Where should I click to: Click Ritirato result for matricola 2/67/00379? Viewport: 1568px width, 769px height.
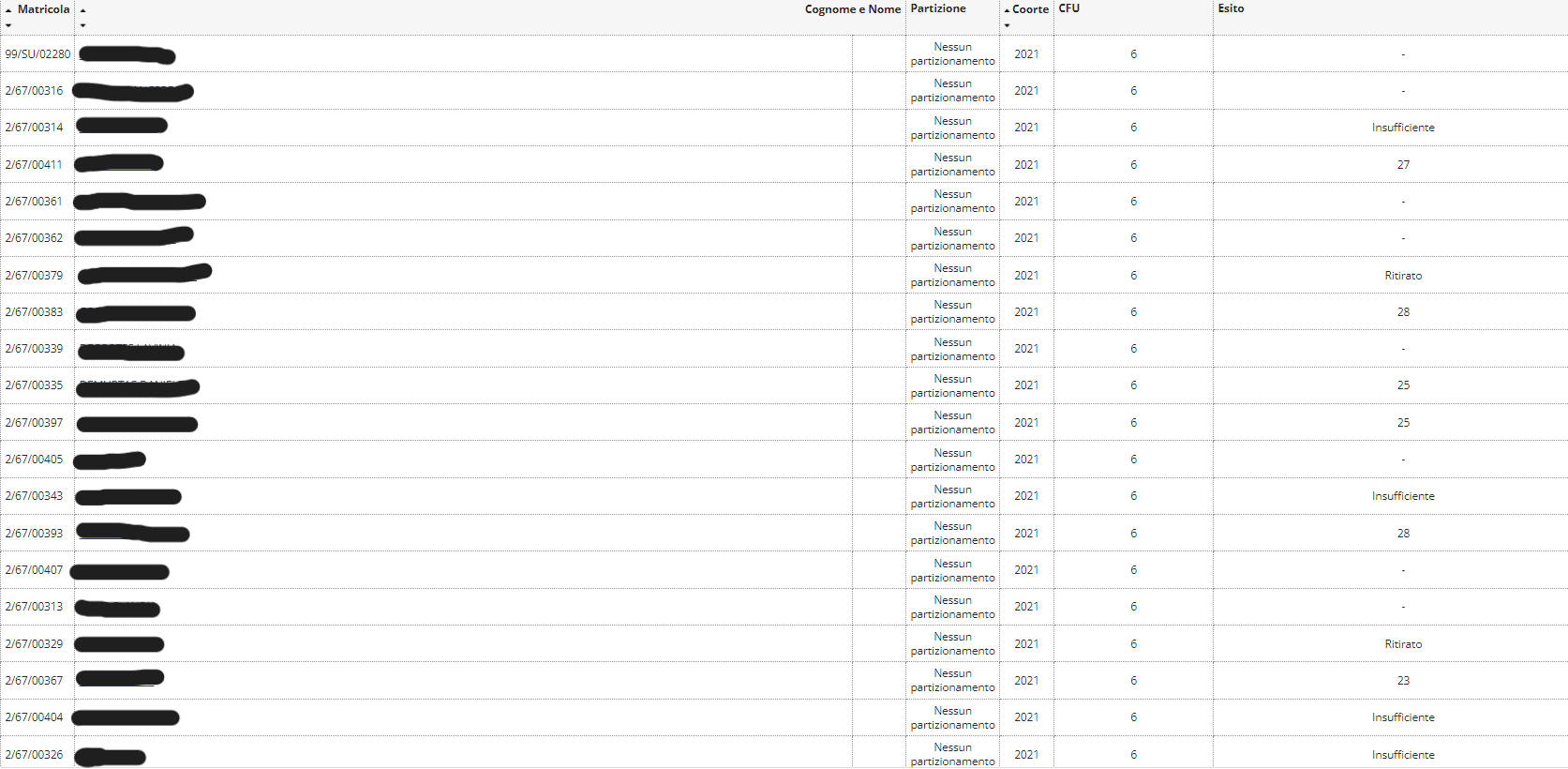tap(1403, 276)
